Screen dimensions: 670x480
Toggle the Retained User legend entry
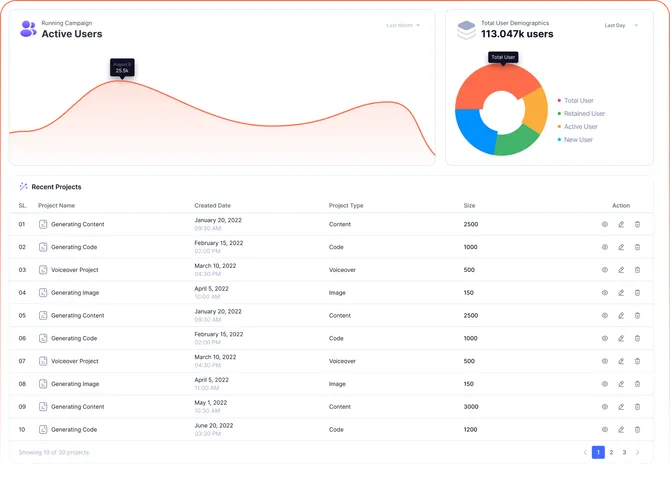[x=581, y=113]
